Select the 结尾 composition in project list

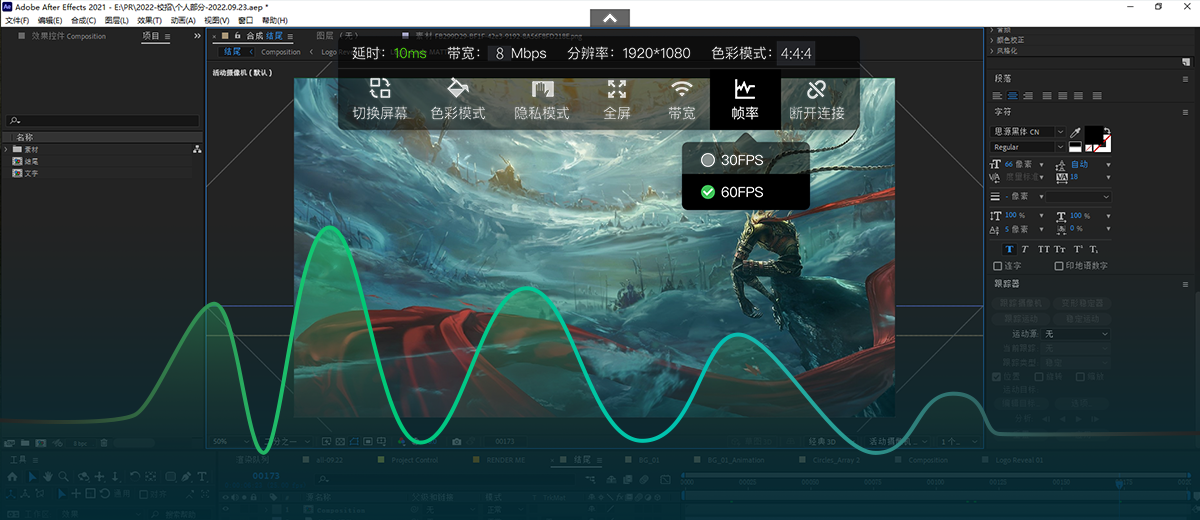pos(31,161)
